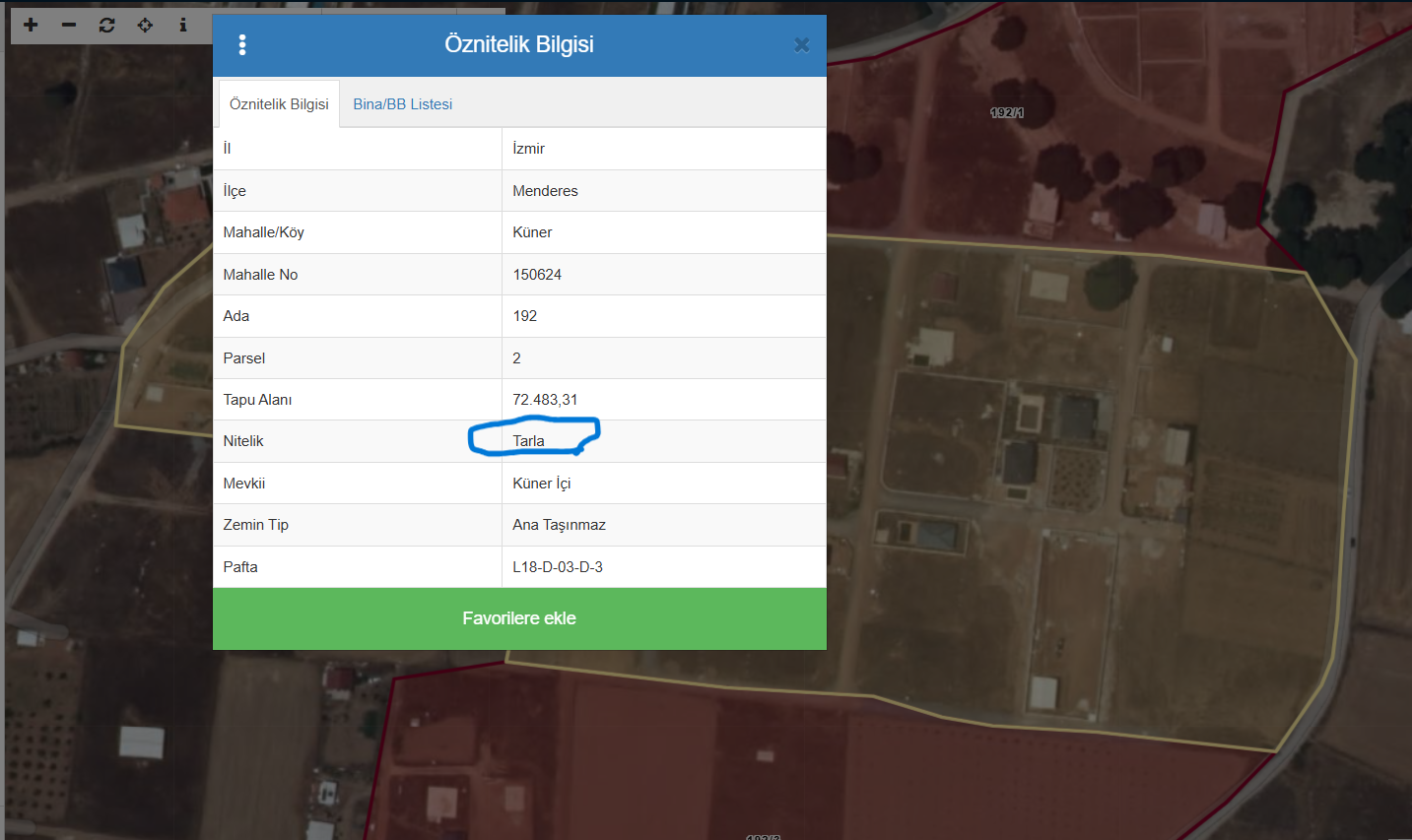This screenshot has height=840, width=1412.
Task: Select the Öznitelik Bilgisi tab
Action: pyautogui.click(x=279, y=103)
